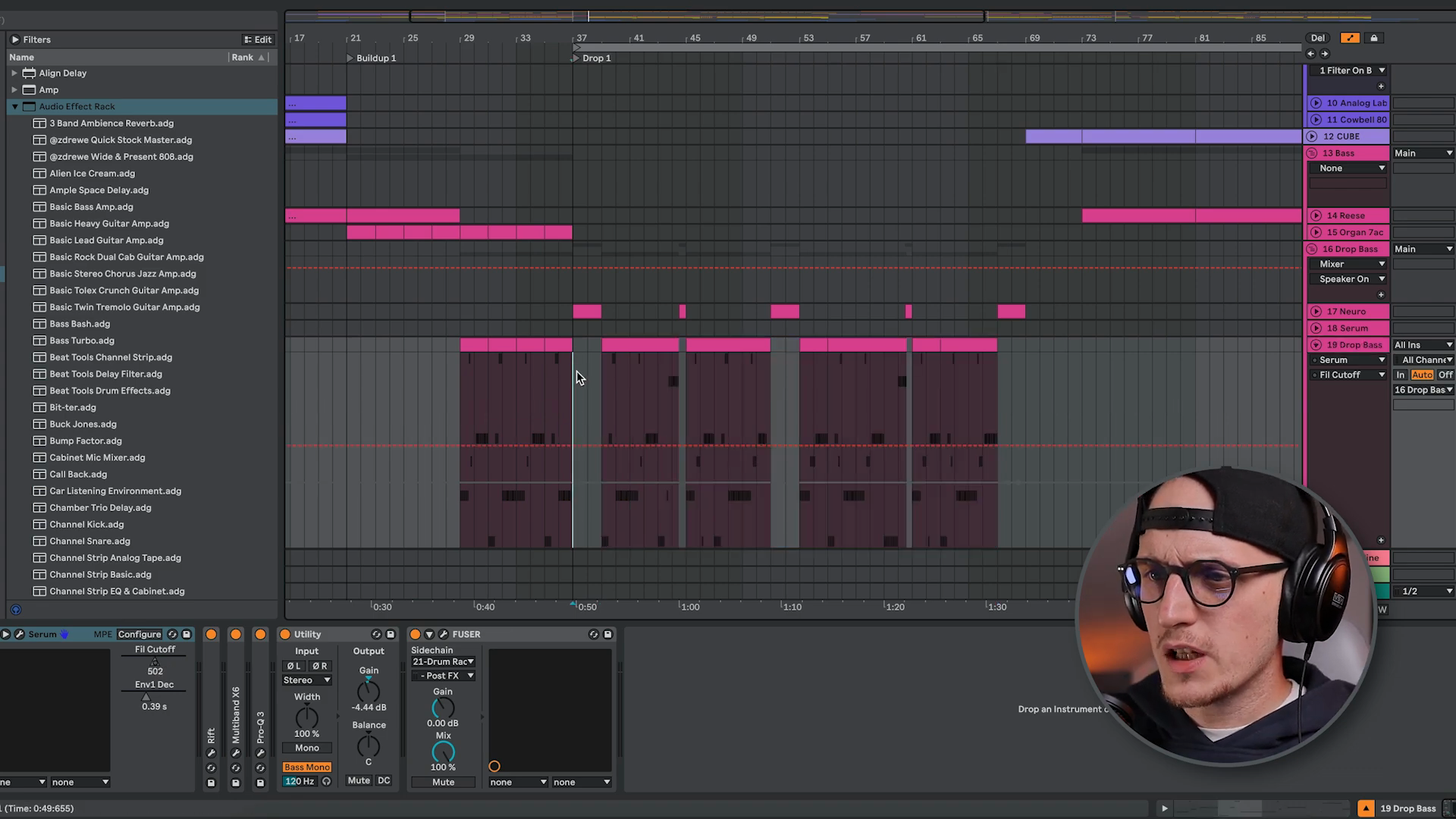The height and width of the screenshot is (819, 1456).
Task: Click Bass Mono audition headphone icon
Action: 326,781
